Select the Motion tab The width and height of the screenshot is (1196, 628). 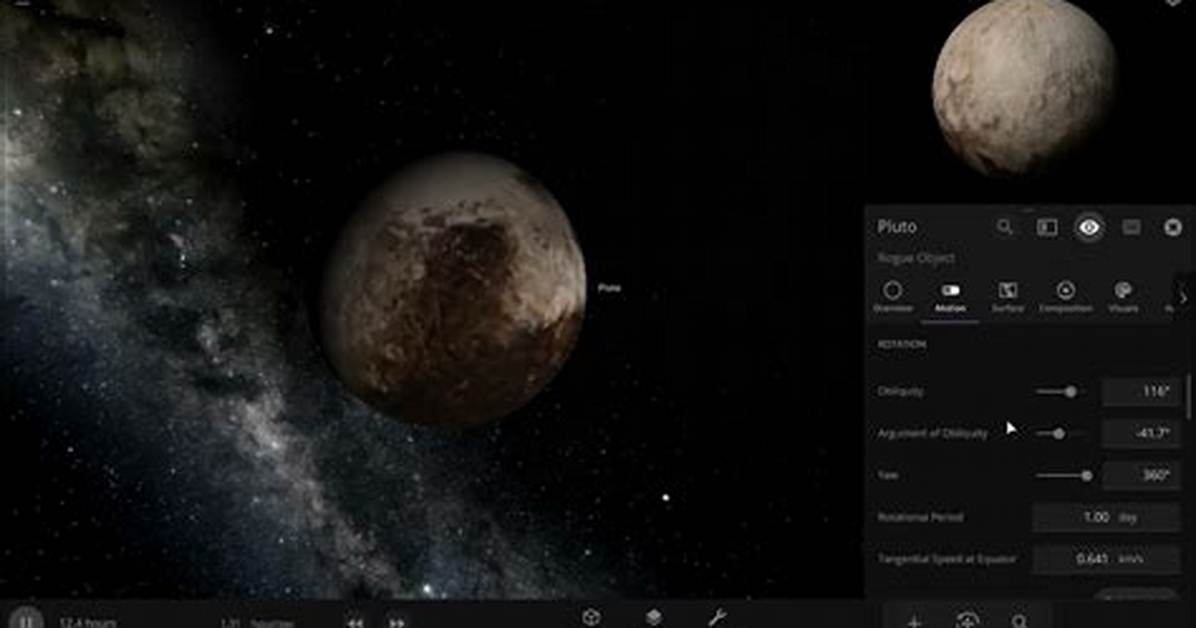click(x=950, y=296)
